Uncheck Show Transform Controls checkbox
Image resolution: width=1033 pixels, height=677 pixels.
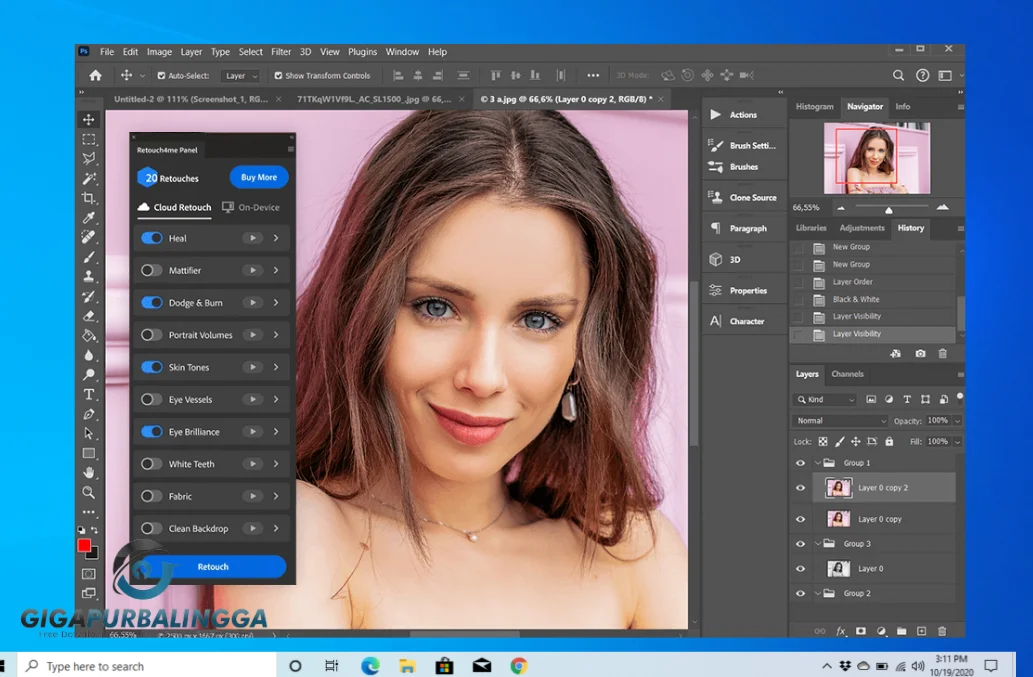coord(278,76)
